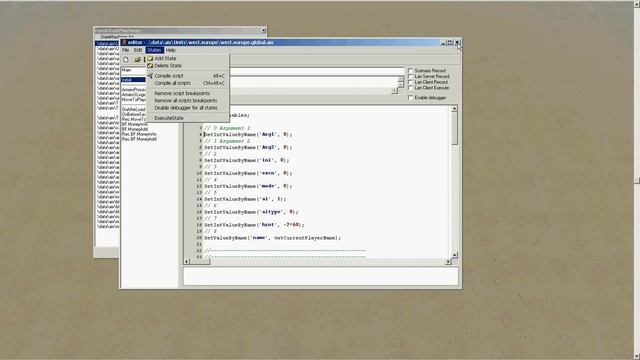The width and height of the screenshot is (640, 360).
Task: Choose Compile all scripts from the menu
Action: click(x=188, y=83)
